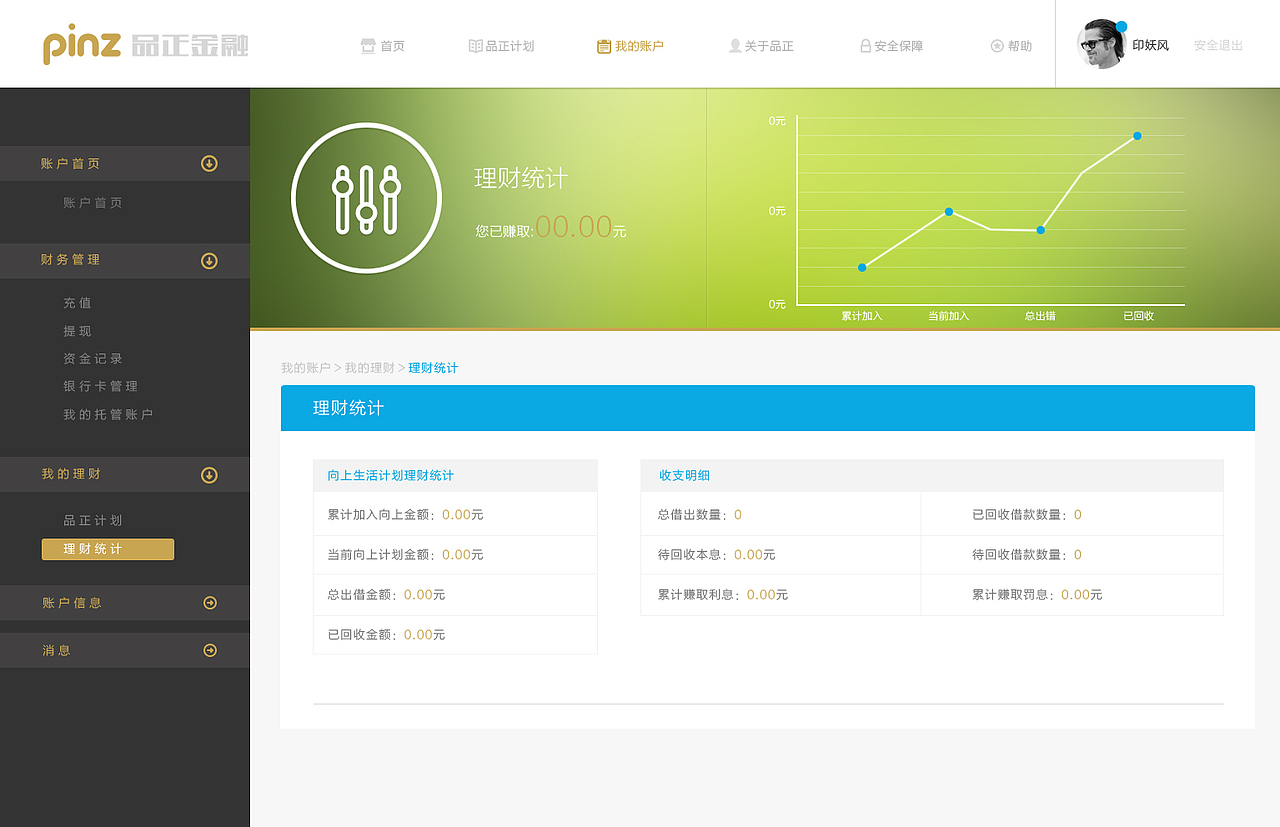The image size is (1280, 827).
Task: Toggle the 我的理财 section closed
Action: click(x=209, y=474)
